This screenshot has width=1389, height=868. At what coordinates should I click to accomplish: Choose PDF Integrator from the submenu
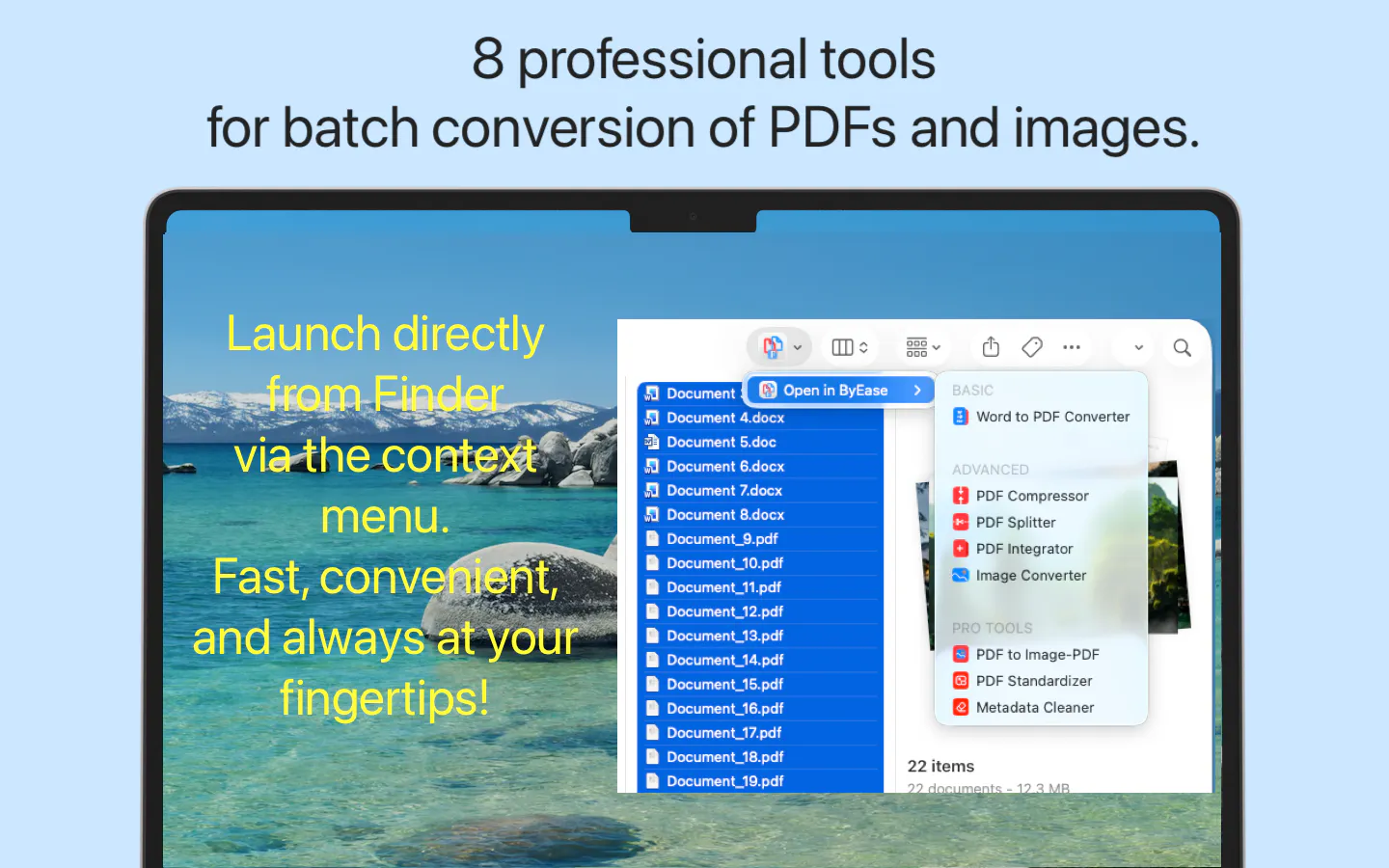1013,549
